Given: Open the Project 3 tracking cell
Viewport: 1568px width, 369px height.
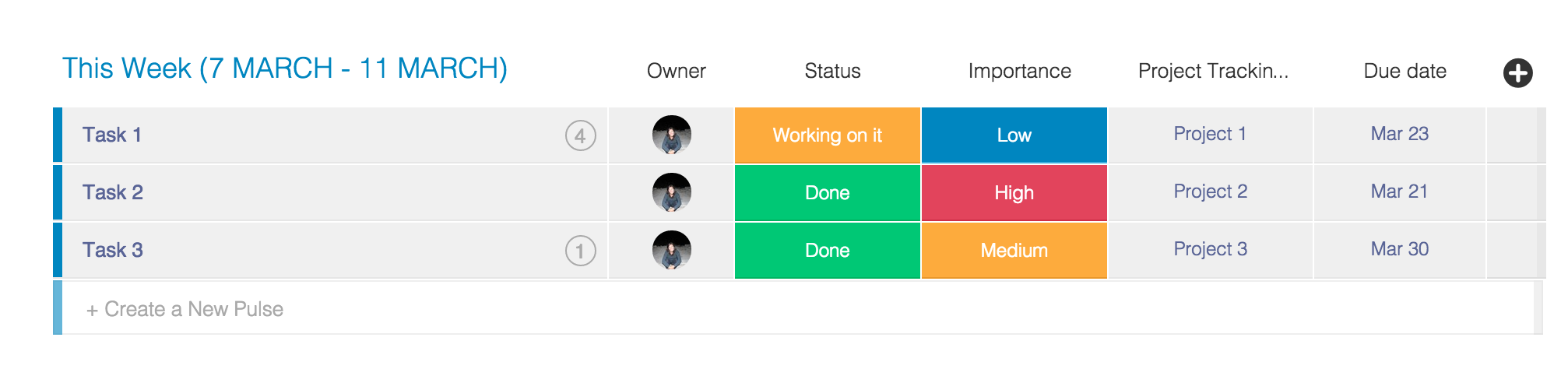Looking at the screenshot, I should (x=1210, y=249).
